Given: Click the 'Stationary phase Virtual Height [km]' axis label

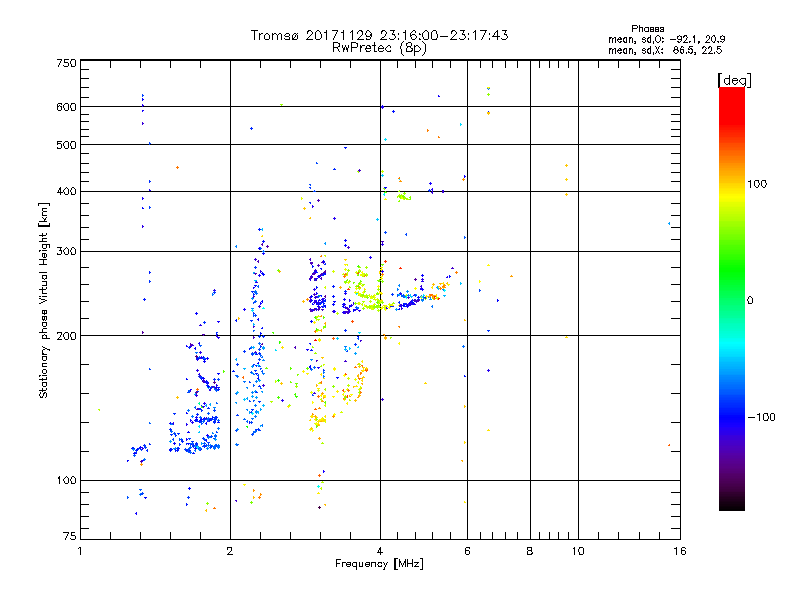Looking at the screenshot, I should tap(44, 301).
